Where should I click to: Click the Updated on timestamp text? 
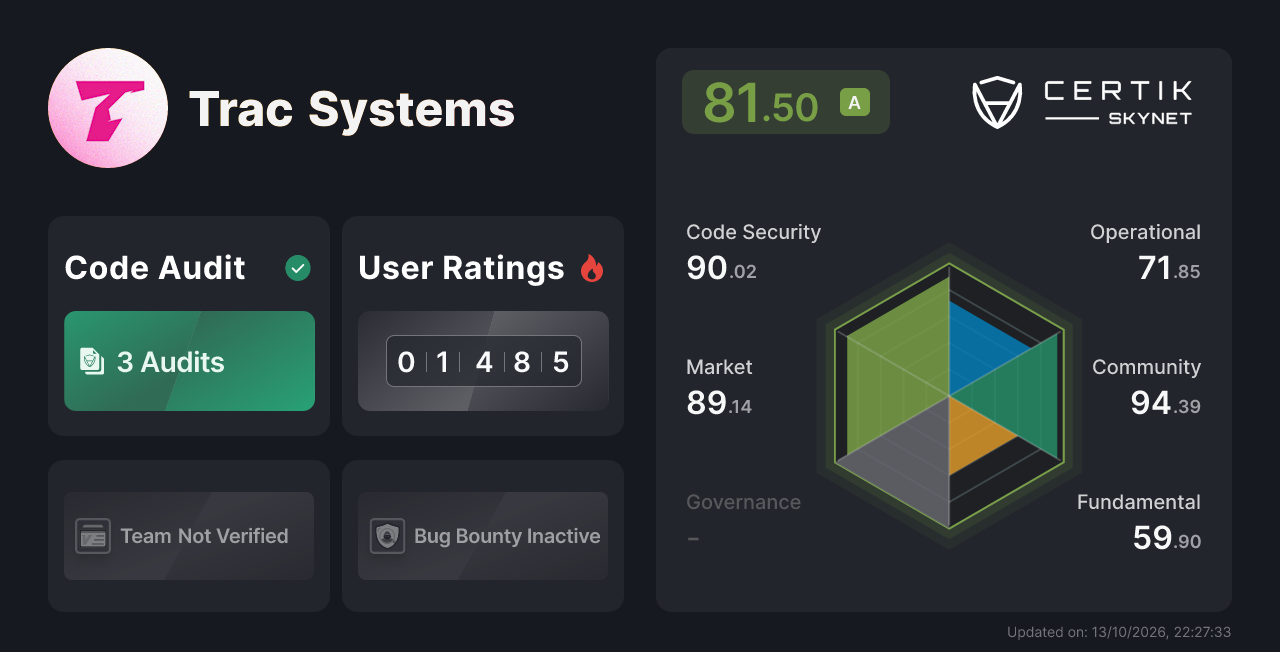(x=1119, y=632)
